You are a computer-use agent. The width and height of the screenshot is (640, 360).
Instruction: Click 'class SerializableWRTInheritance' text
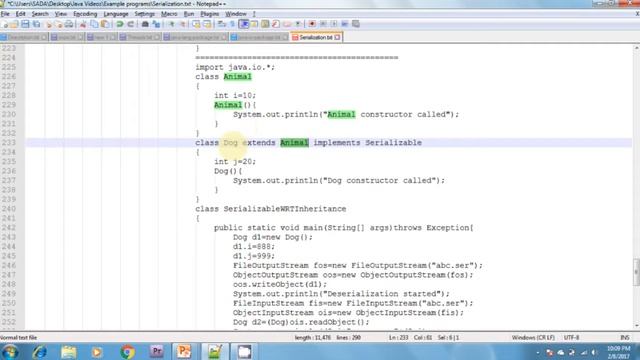[271, 209]
